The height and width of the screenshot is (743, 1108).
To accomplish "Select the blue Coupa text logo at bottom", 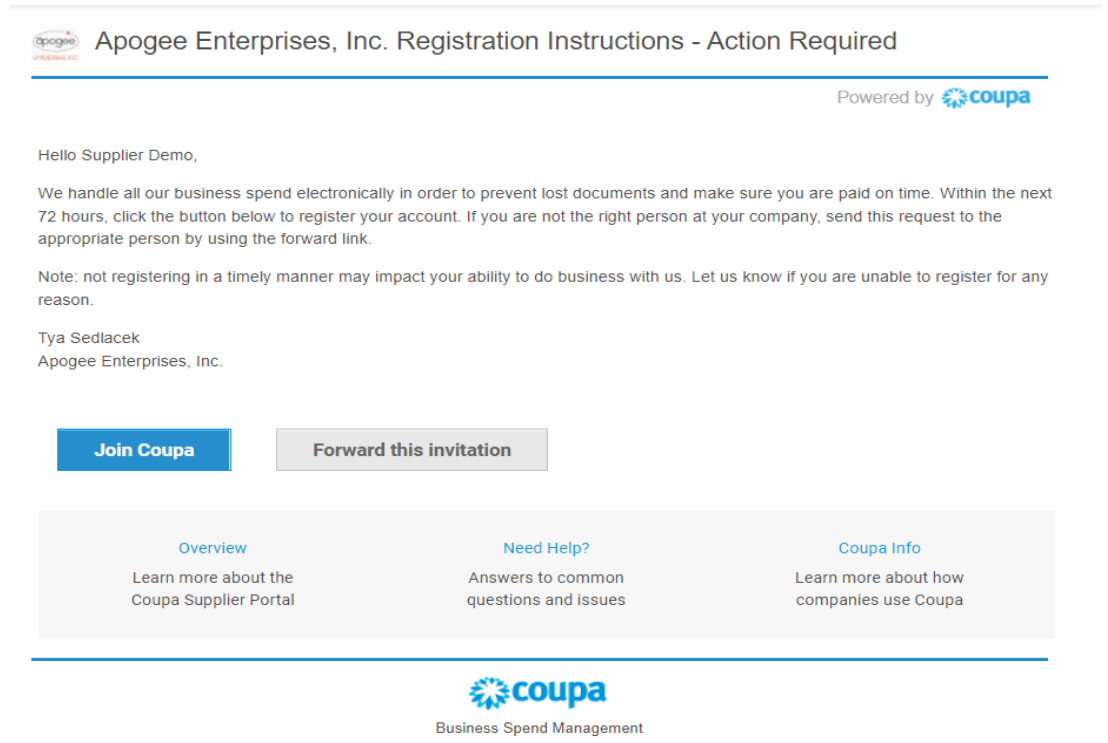I will pyautogui.click(x=558, y=690).
